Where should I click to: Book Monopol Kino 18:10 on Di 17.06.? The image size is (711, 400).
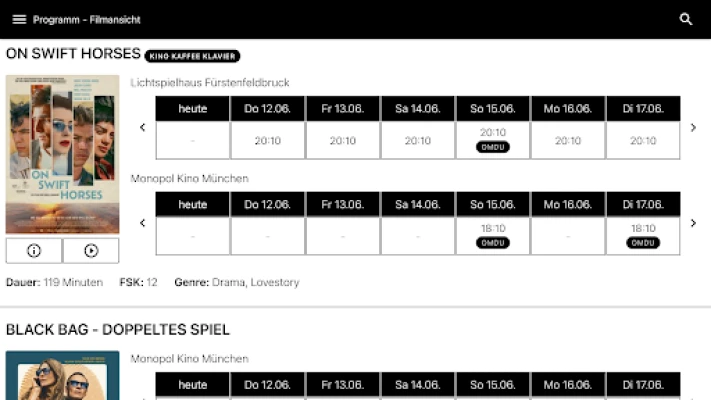click(x=643, y=235)
